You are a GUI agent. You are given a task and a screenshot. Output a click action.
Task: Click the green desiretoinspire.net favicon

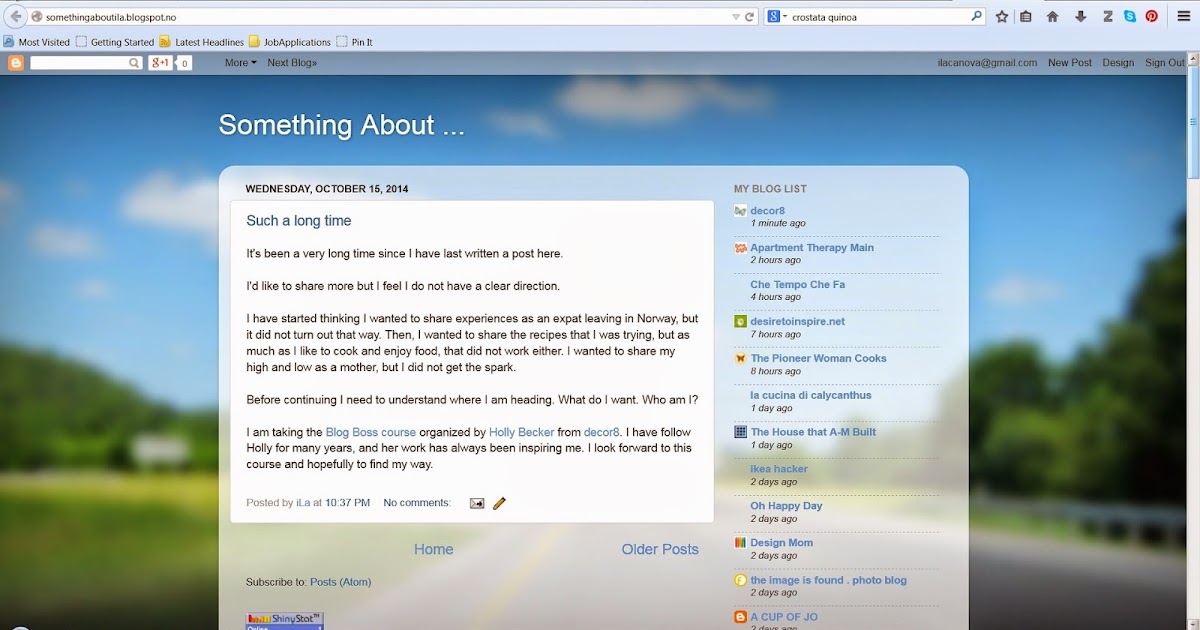coord(740,322)
